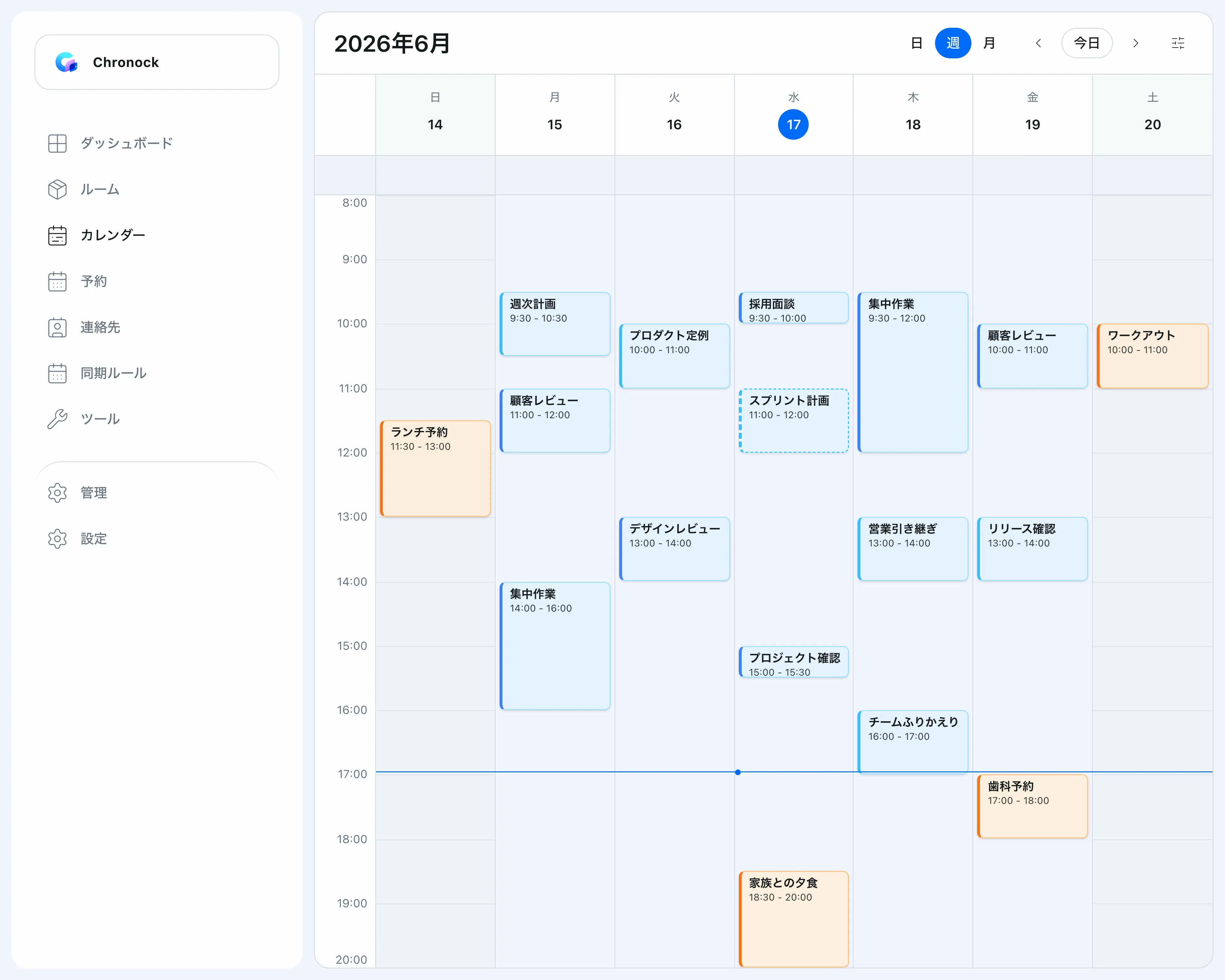Open プロジェクト確認 15:00 event
Viewport: 1225px width, 980px height.
[x=794, y=662]
